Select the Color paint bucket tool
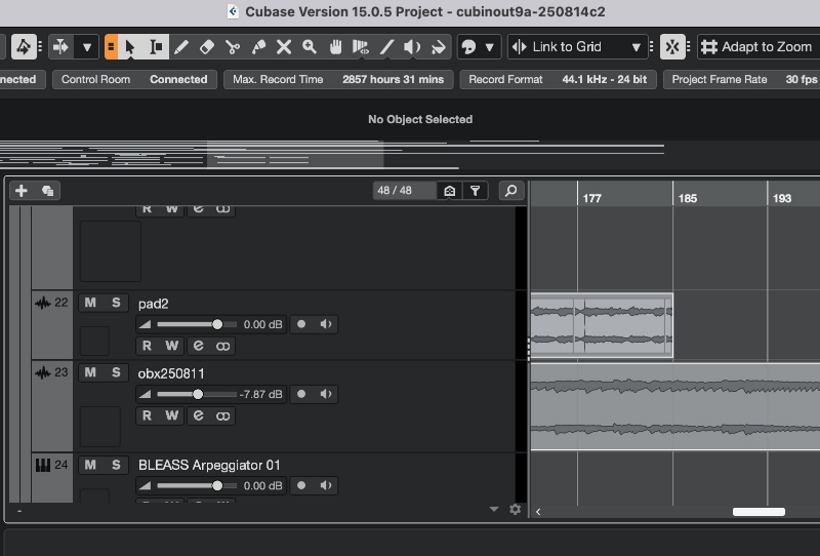 [438, 47]
